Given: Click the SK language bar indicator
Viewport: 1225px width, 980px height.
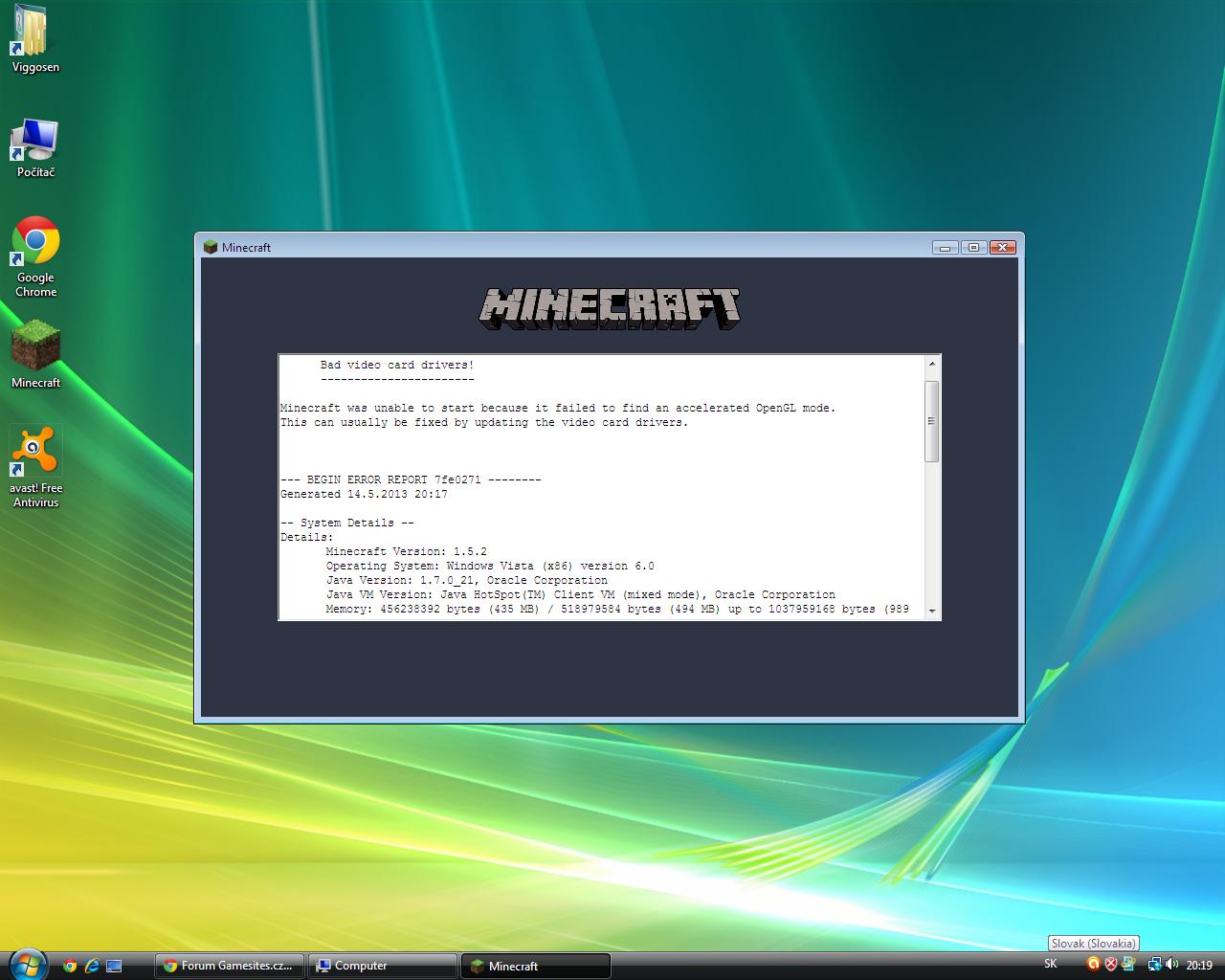Looking at the screenshot, I should click(1051, 965).
